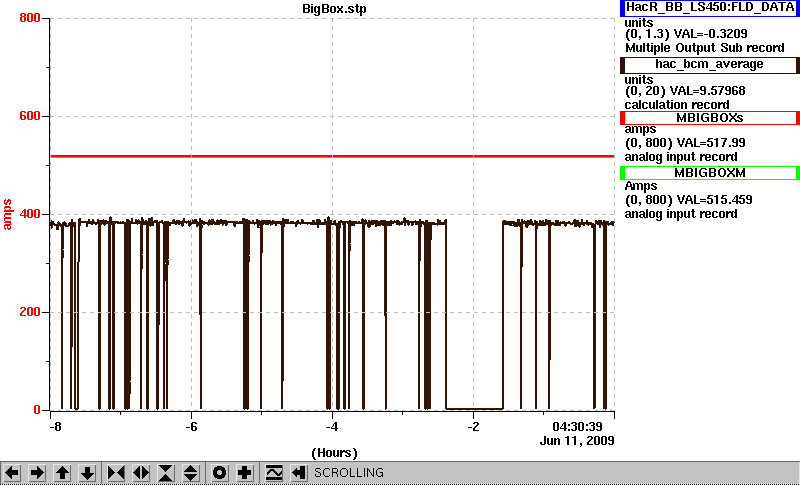Select the HacR_BB_LS450:FLD_DATA curve legend

710,8
